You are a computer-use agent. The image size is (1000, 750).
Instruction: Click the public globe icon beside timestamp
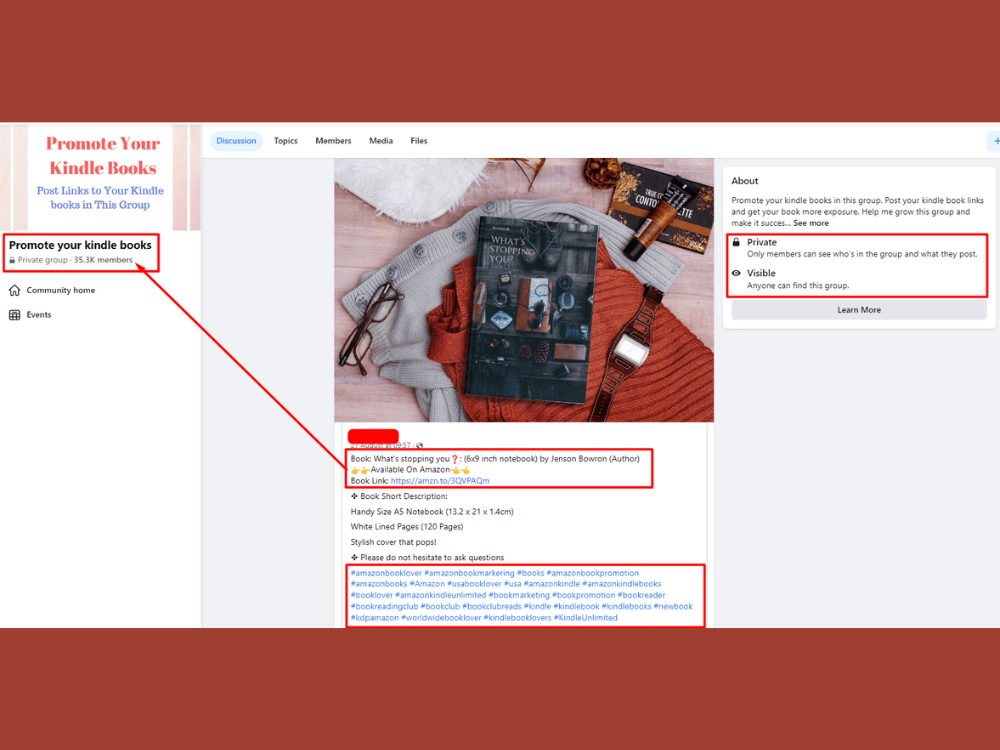pyautogui.click(x=419, y=446)
